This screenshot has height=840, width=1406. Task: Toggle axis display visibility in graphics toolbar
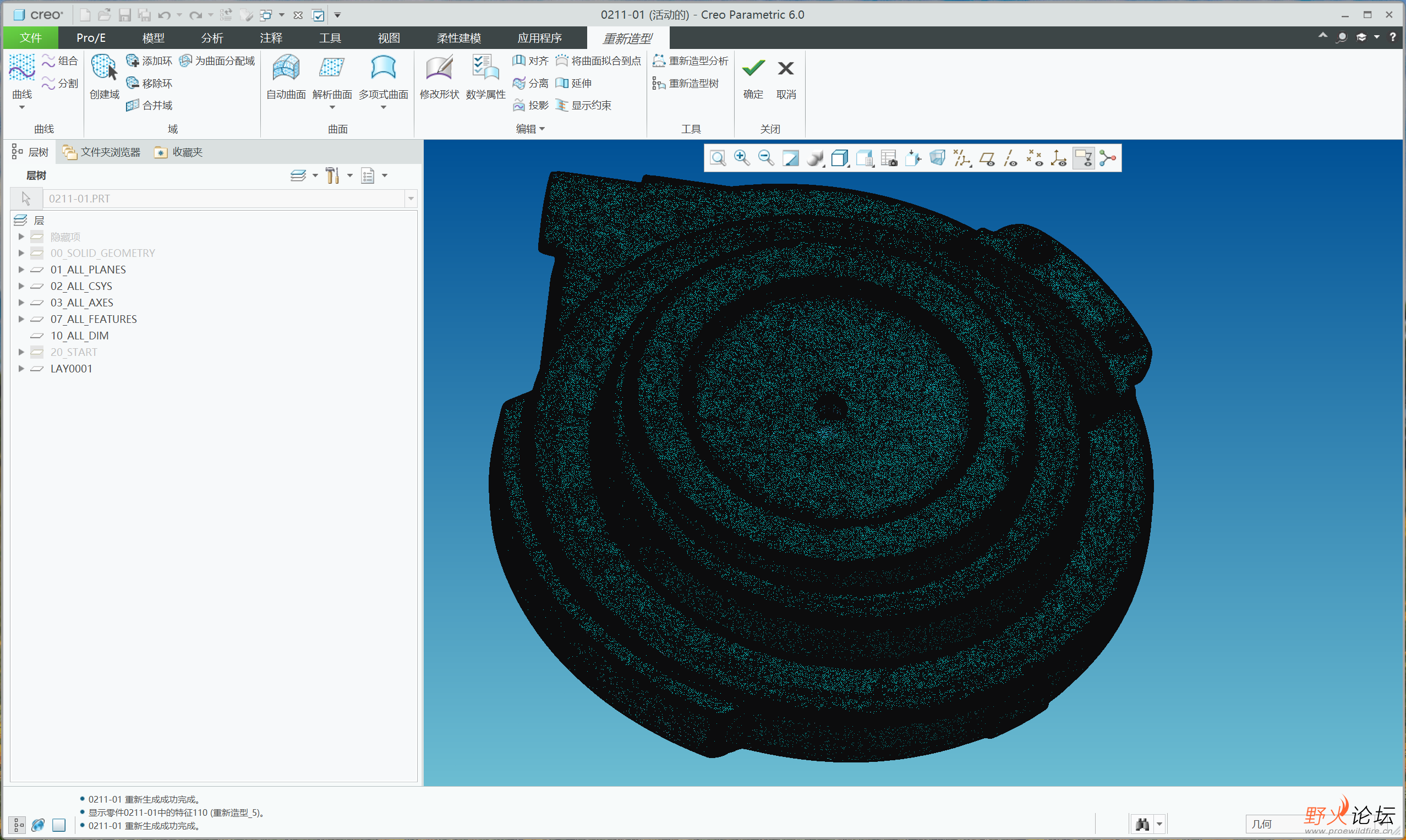[x=1012, y=159]
